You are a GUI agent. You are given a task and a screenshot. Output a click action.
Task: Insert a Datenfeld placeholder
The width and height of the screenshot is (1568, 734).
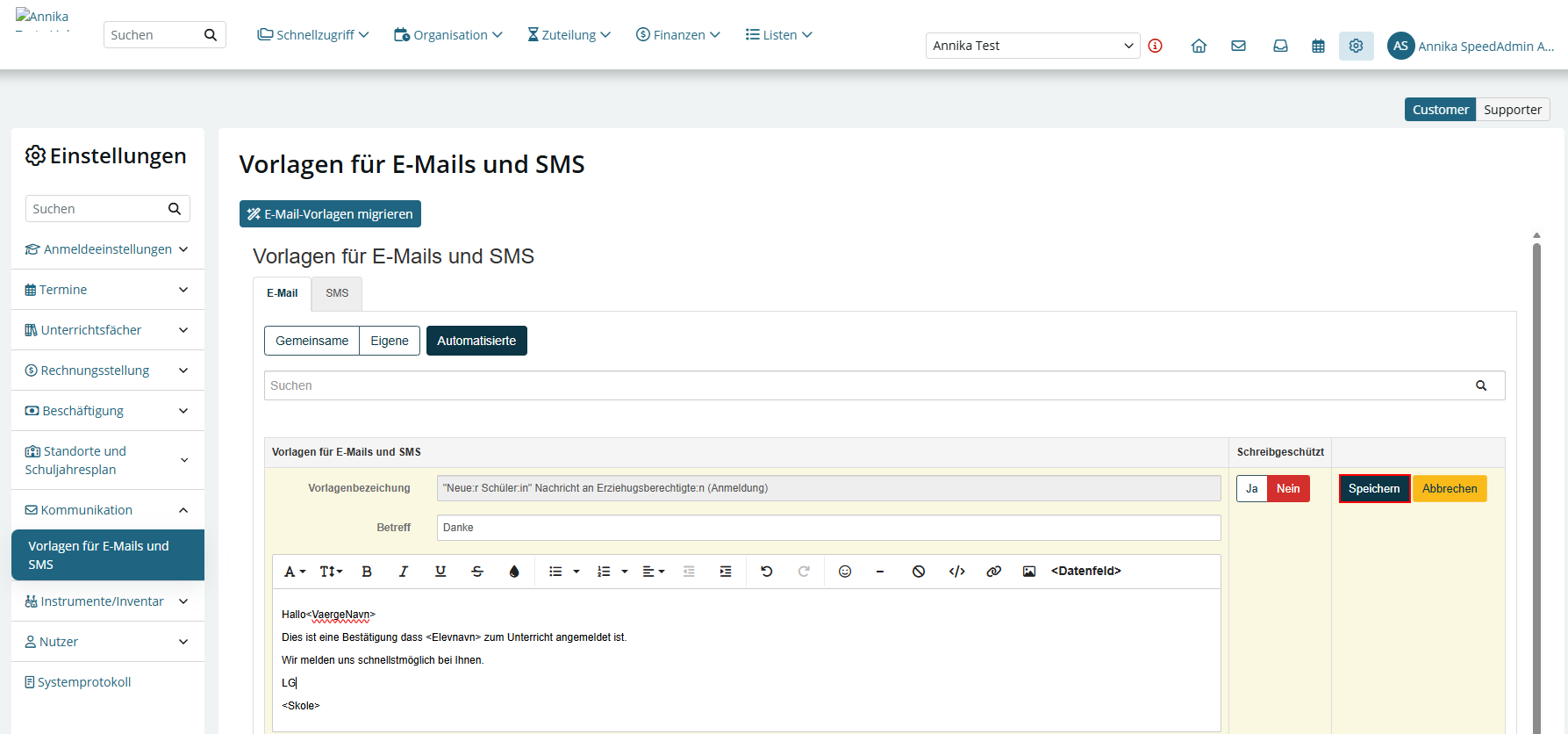click(x=1086, y=572)
